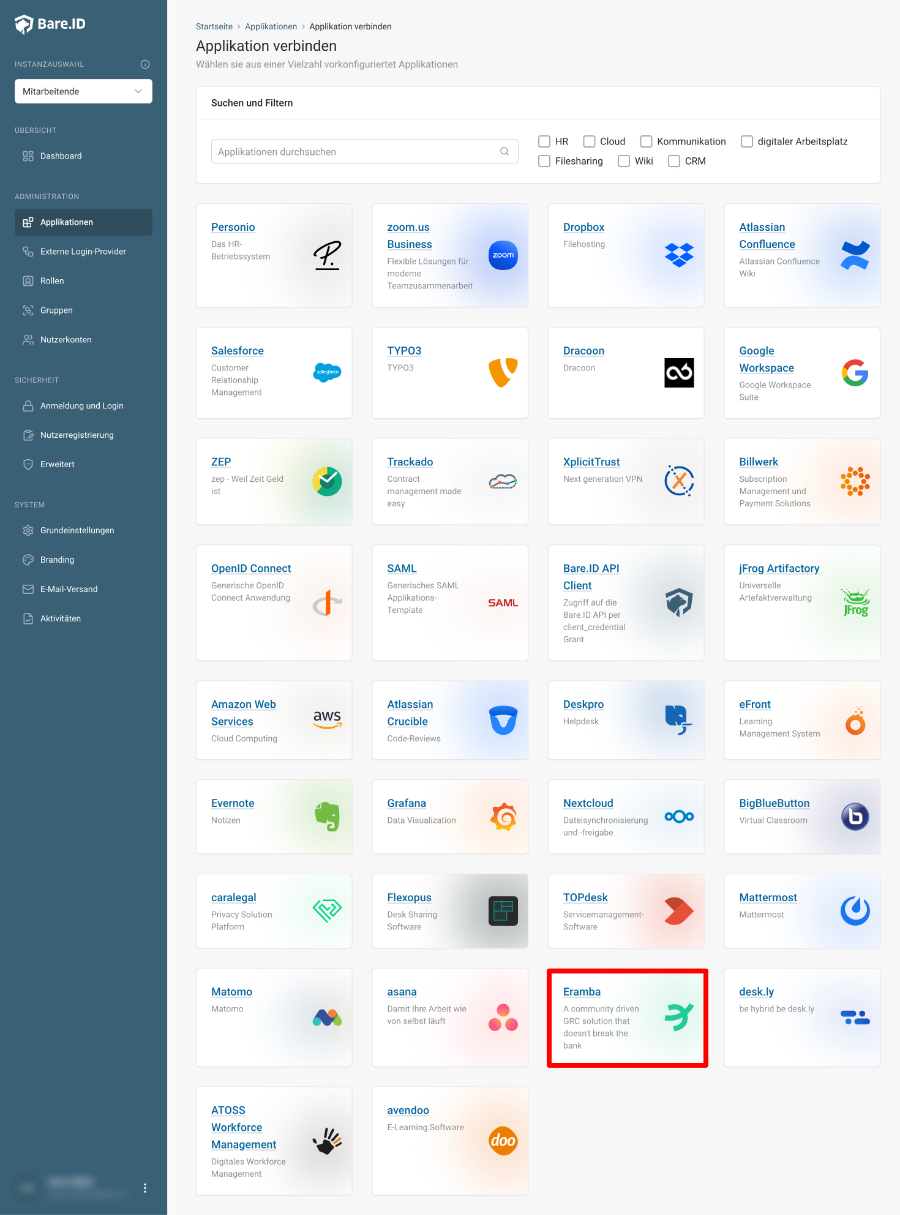Click the Applikationen breadcrumb link
900x1215 pixels.
[x=271, y=26]
